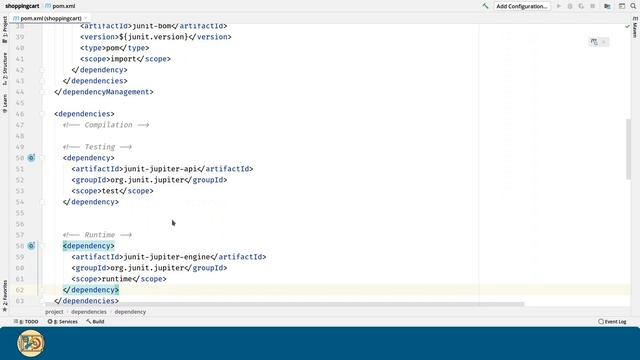640x360 pixels.
Task: Open the Favorites tool window tab
Action: point(4,296)
